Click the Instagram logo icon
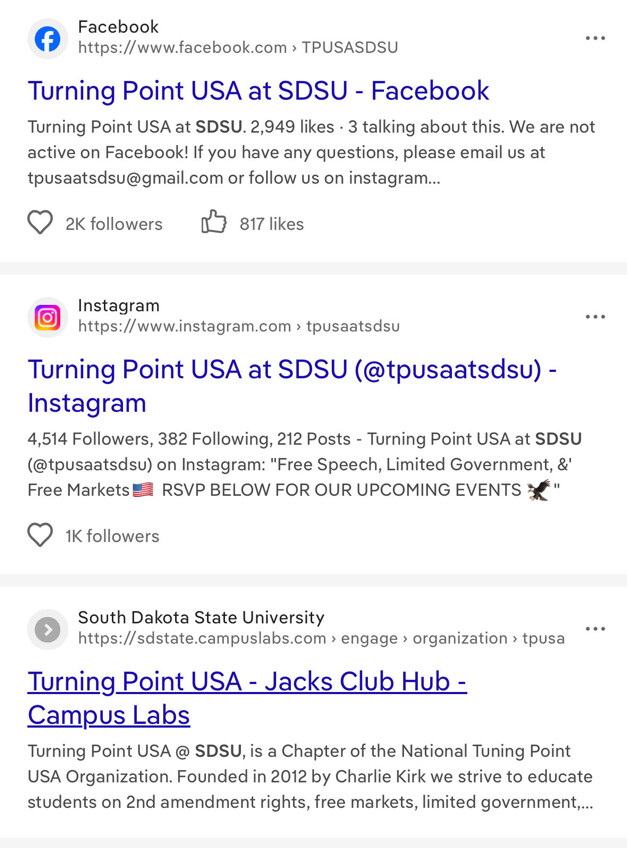The height and width of the screenshot is (848, 627). pyautogui.click(x=47, y=317)
